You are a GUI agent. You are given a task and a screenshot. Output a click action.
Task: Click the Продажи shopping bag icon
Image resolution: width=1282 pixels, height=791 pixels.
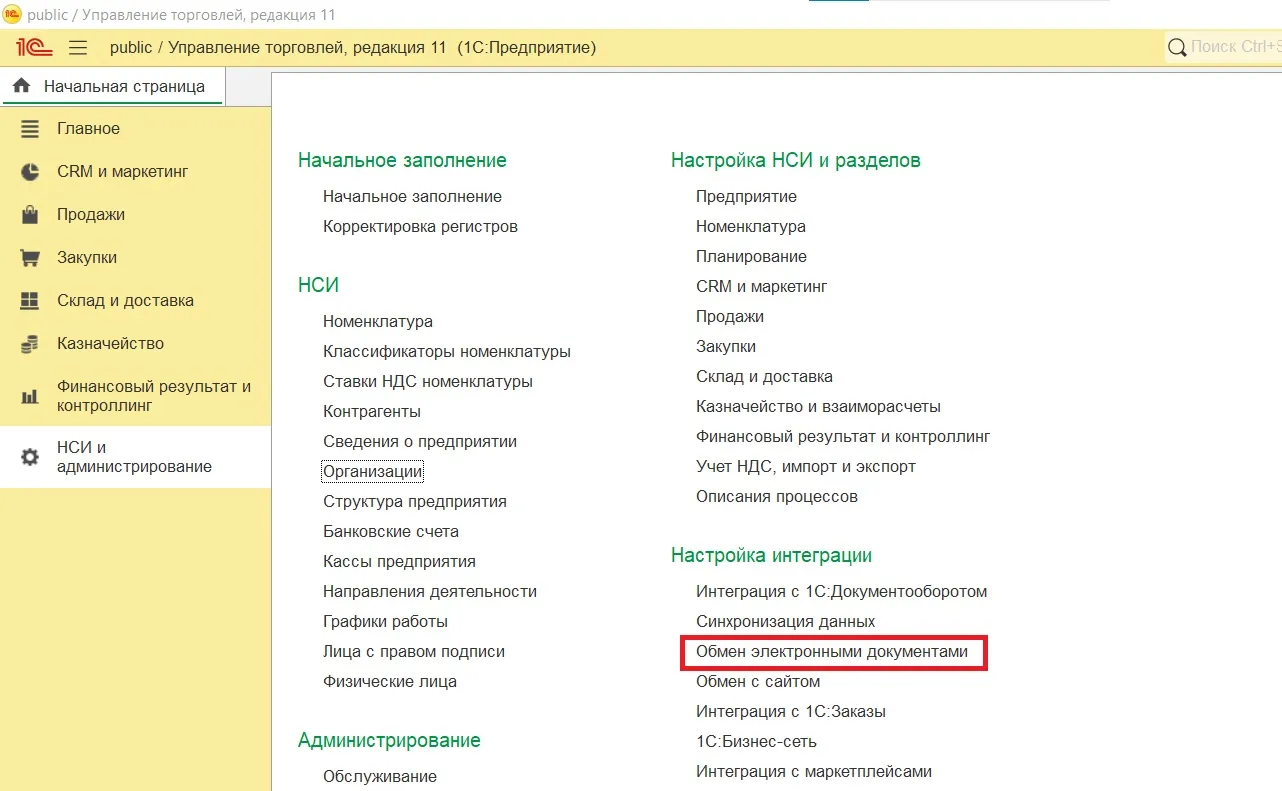tap(30, 215)
